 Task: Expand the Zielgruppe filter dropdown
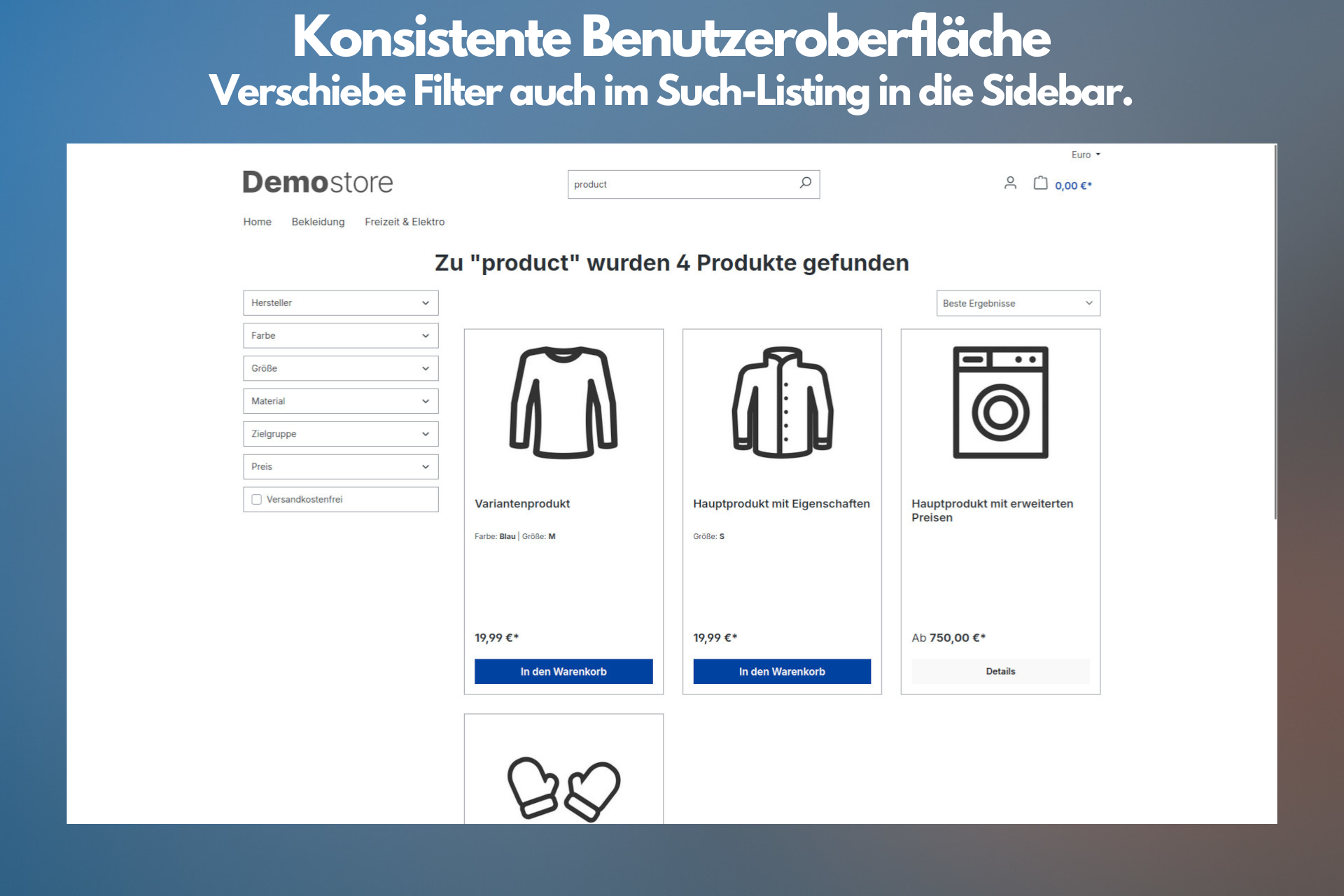point(341,434)
